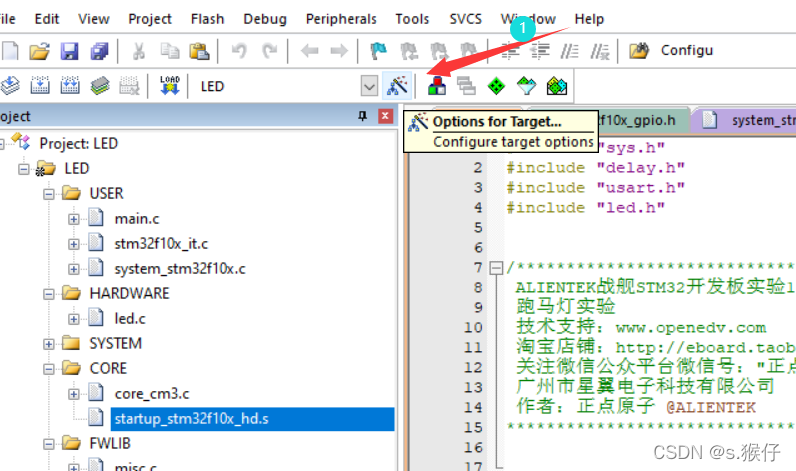The image size is (796, 471).
Task: Open the SVCS menu
Action: point(466,19)
